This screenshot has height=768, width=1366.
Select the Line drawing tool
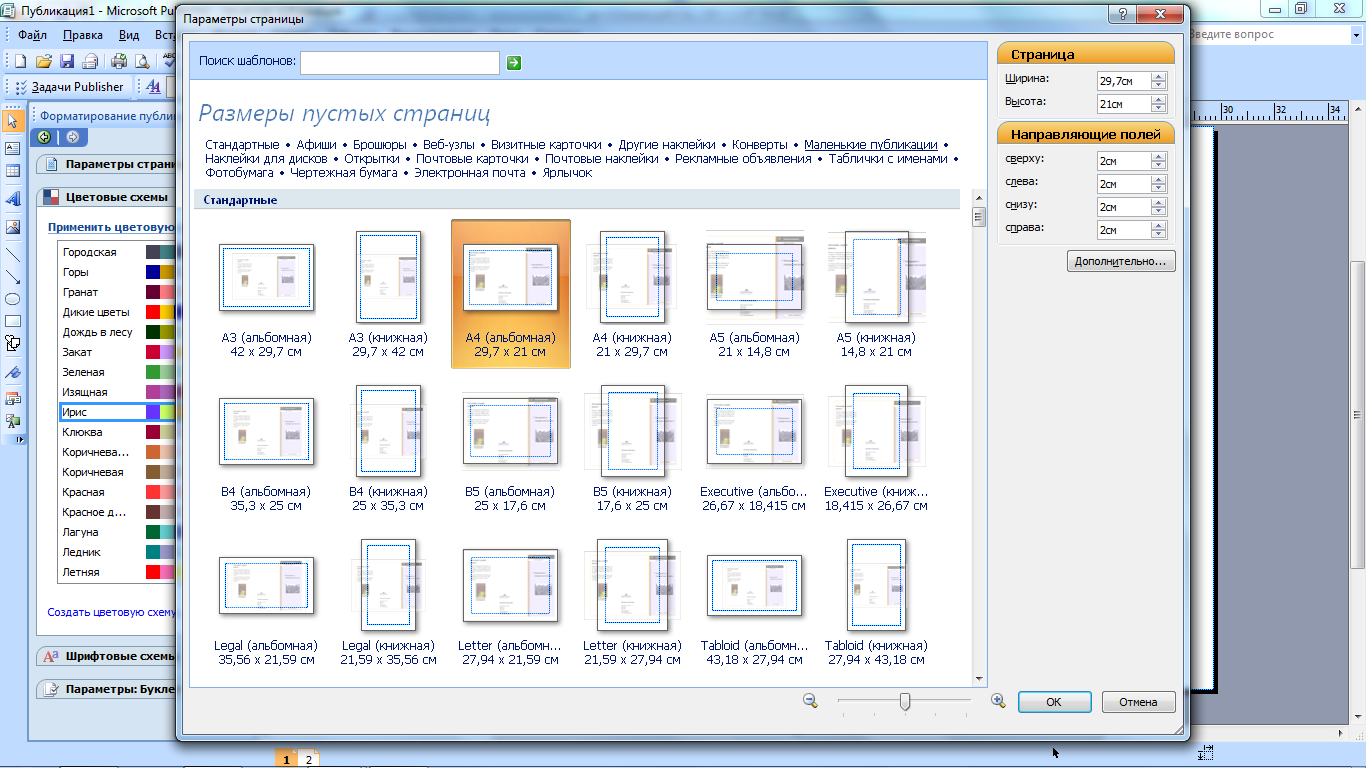click(13, 255)
